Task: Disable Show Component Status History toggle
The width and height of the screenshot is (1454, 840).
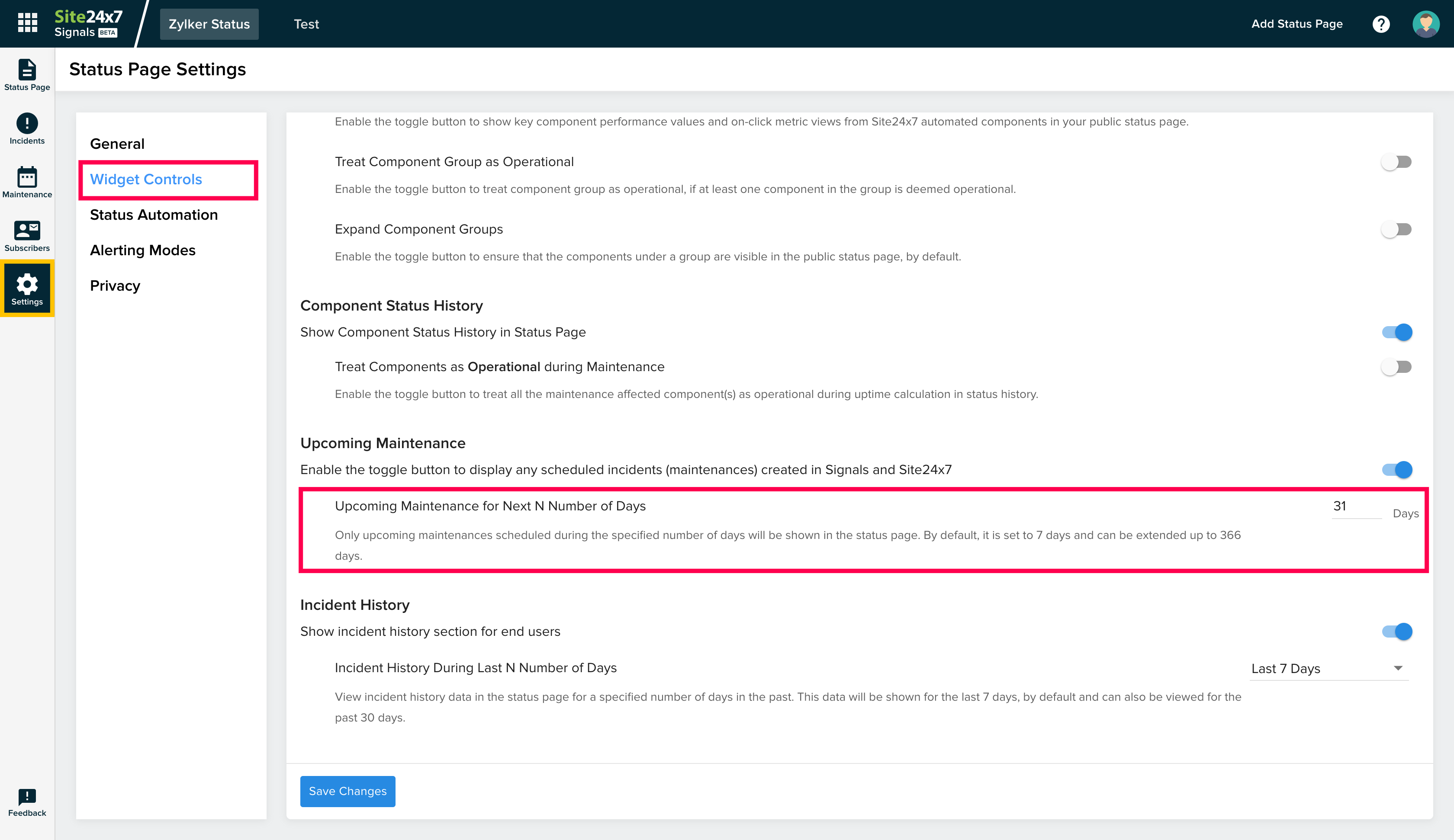Action: pos(1396,332)
